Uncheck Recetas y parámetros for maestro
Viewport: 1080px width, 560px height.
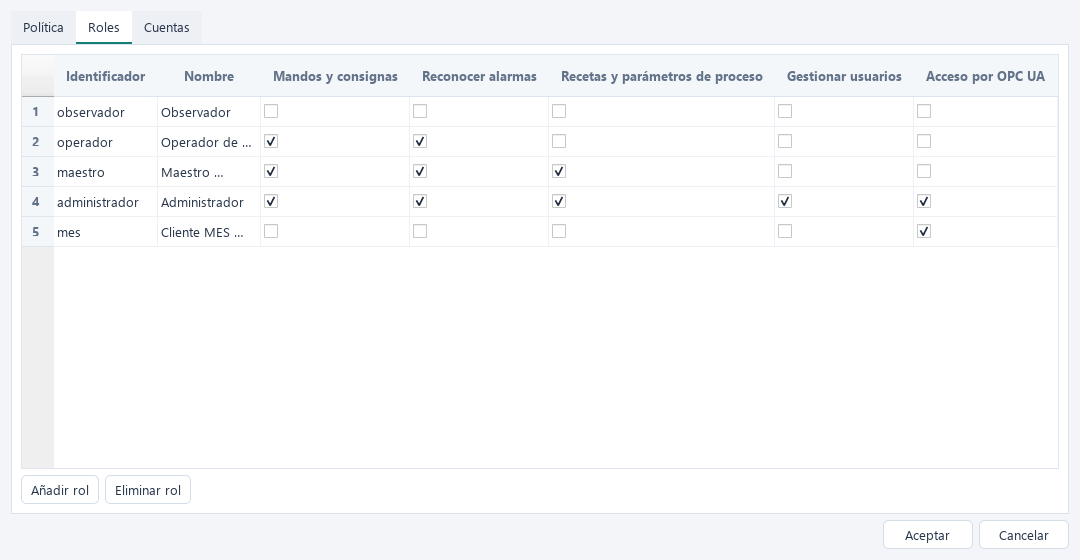click(x=559, y=172)
